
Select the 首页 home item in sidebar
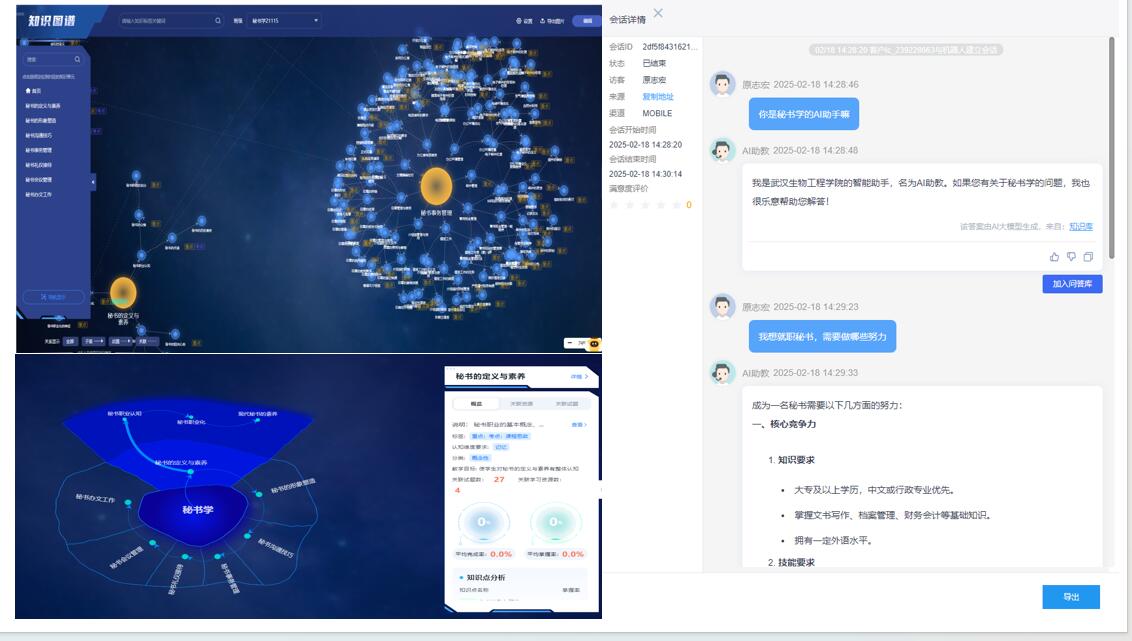pyautogui.click(x=34, y=90)
